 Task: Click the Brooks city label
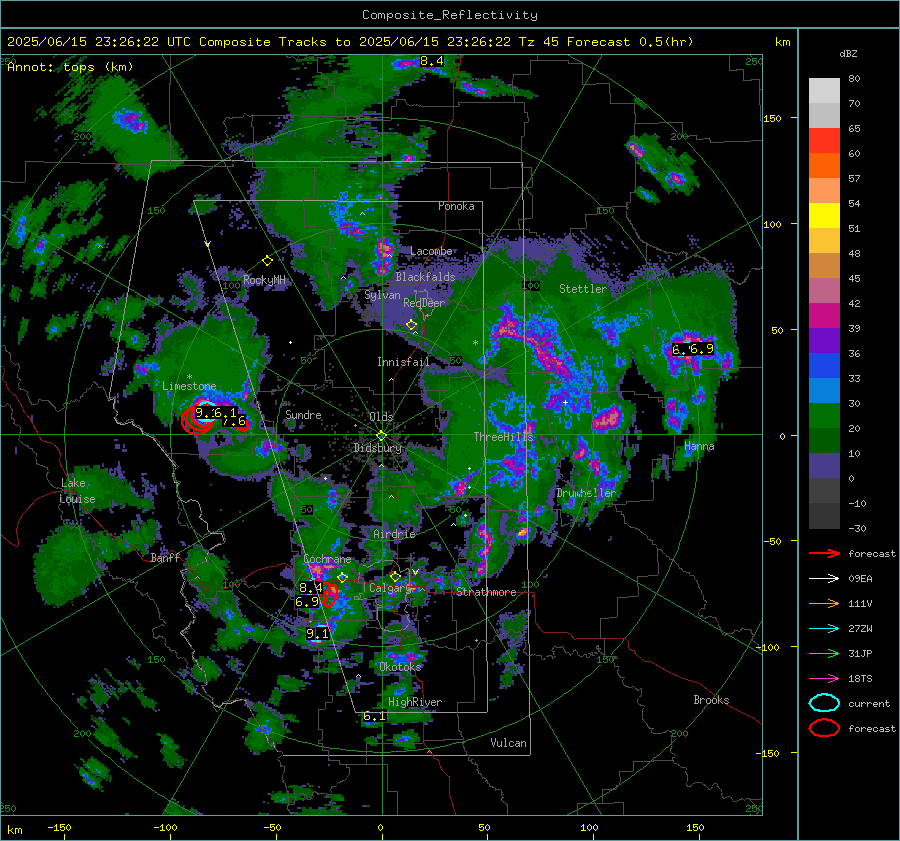[x=711, y=700]
